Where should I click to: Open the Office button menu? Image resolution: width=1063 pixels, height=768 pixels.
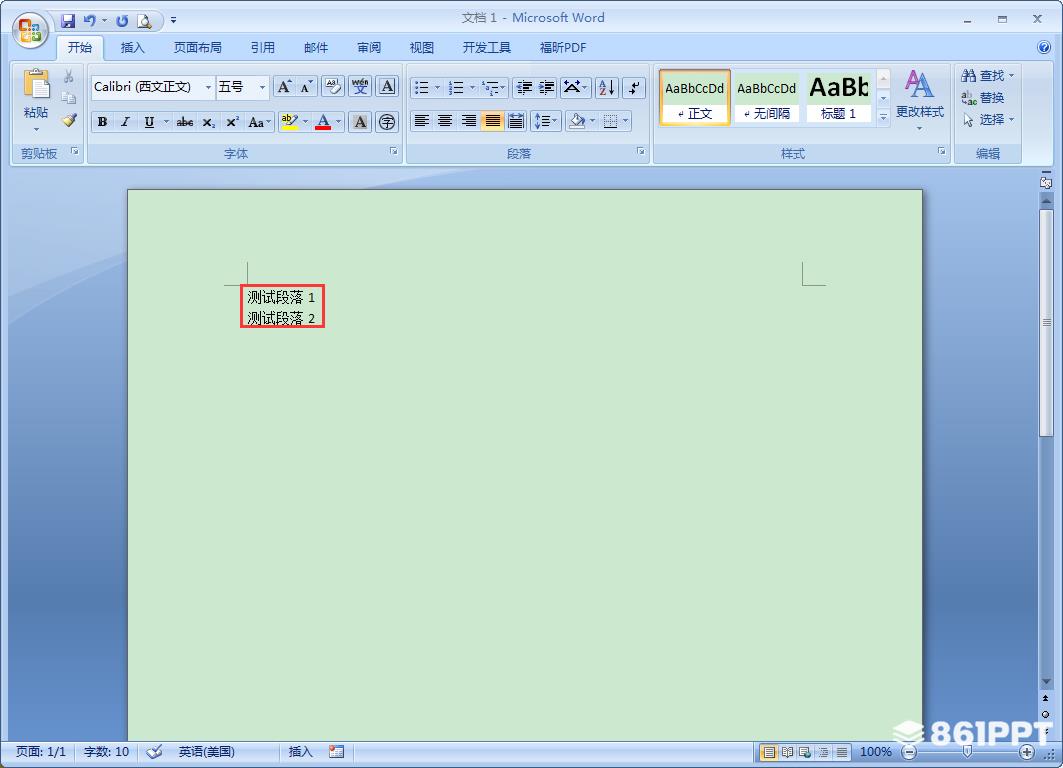click(30, 31)
